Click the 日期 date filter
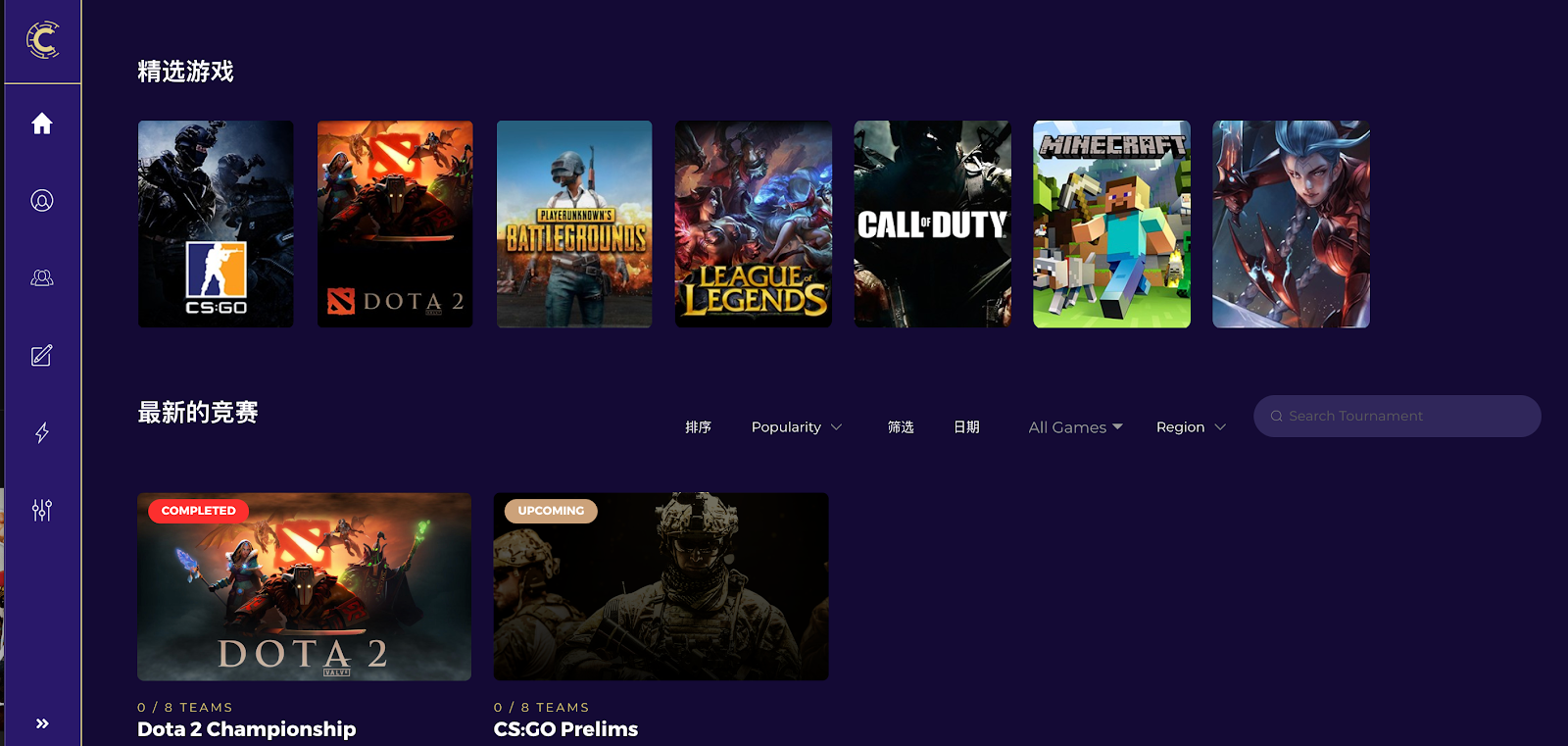The height and width of the screenshot is (746, 1568). 966,427
